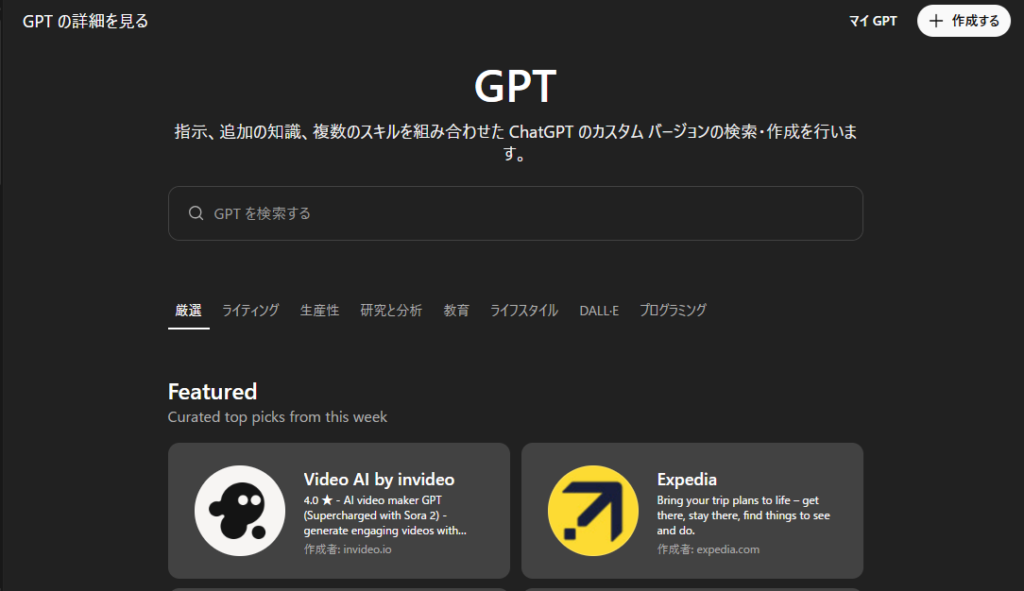Image resolution: width=1024 pixels, height=591 pixels.
Task: Click the Video AI by invideo logo icon
Action: coord(238,510)
